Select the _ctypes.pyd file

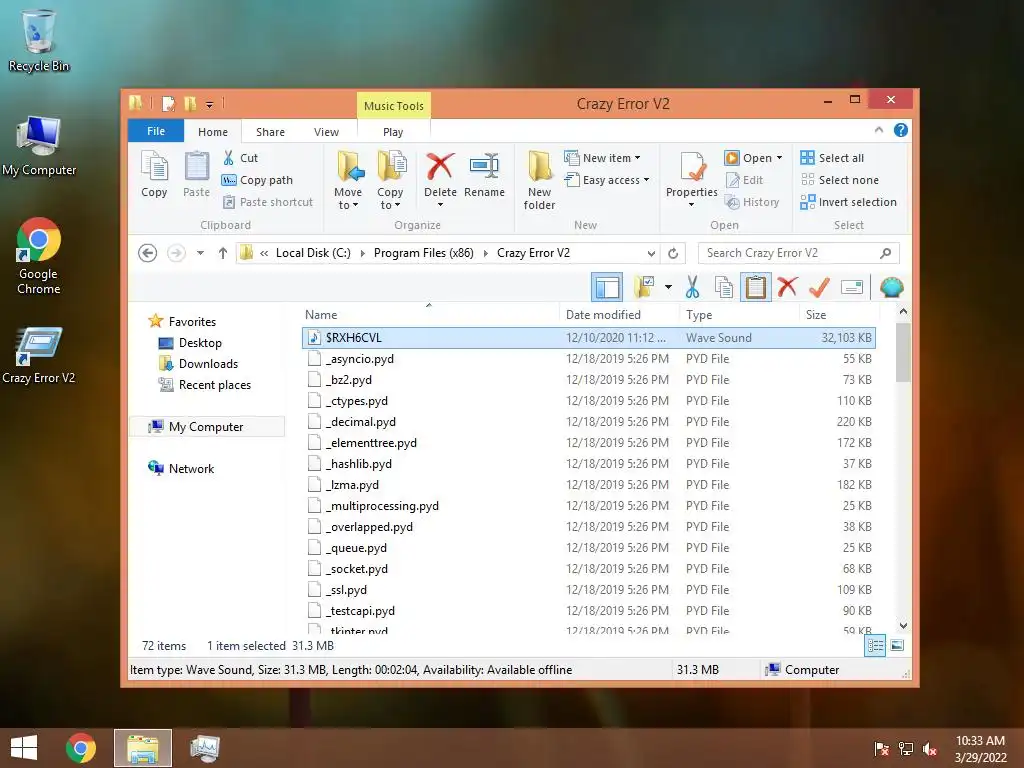coord(588,401)
